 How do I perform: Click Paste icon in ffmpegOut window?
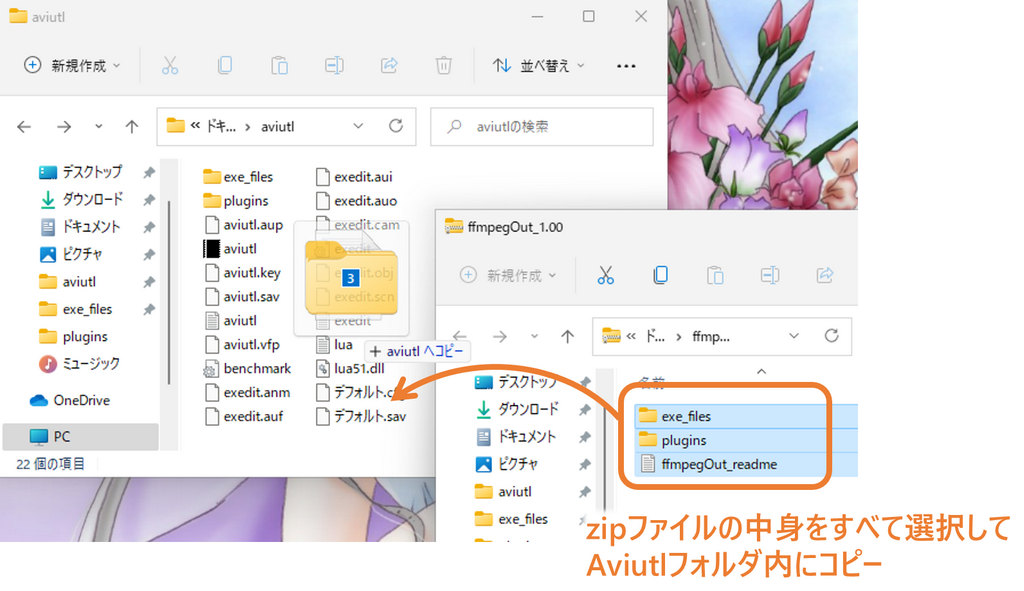(x=715, y=275)
